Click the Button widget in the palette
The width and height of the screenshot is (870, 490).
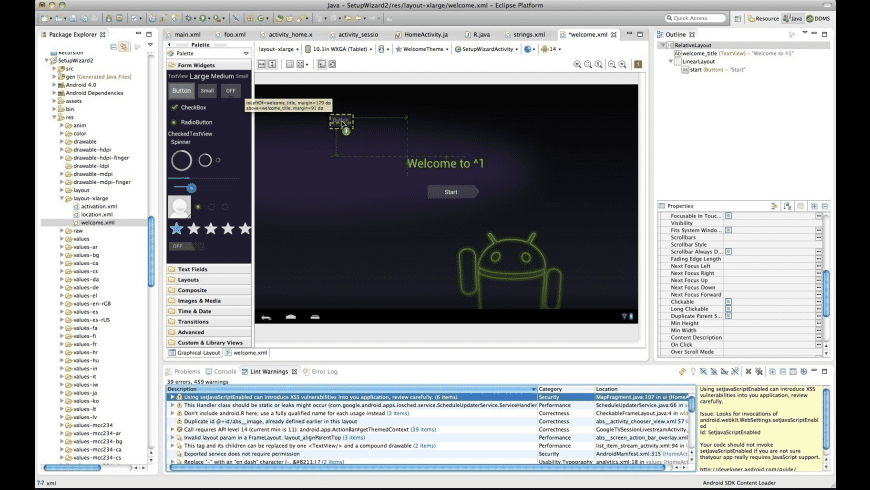tap(181, 91)
